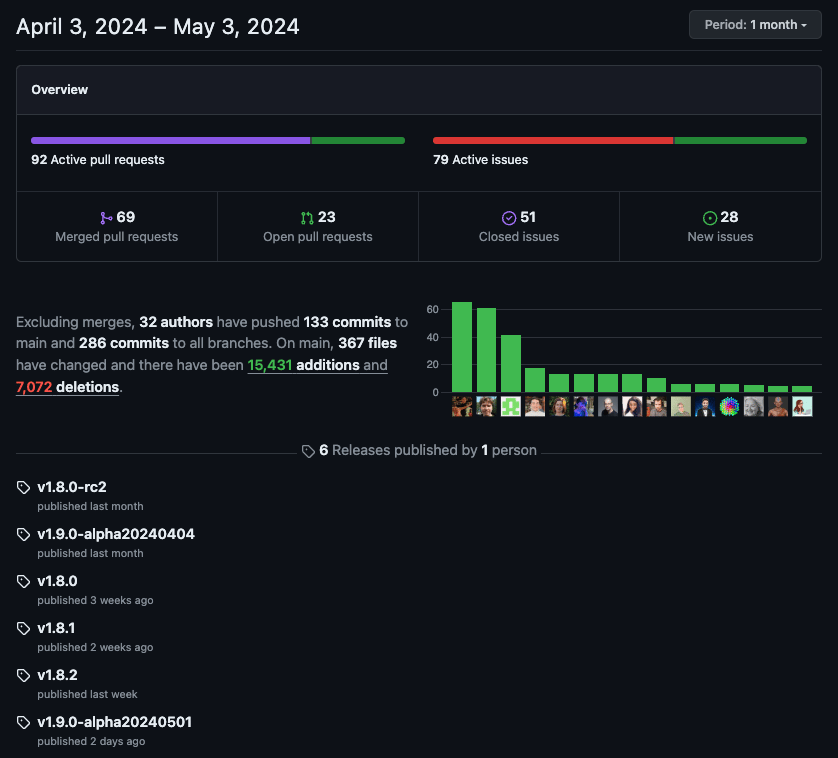Click the merged pull requests branch icon

tap(106, 218)
